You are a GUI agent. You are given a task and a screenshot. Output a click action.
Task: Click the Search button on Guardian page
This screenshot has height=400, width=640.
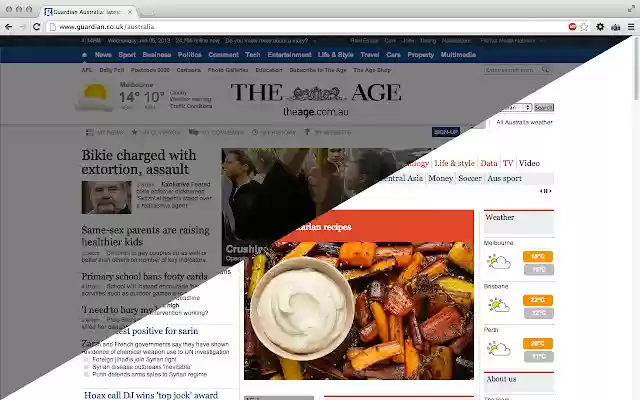tap(544, 107)
